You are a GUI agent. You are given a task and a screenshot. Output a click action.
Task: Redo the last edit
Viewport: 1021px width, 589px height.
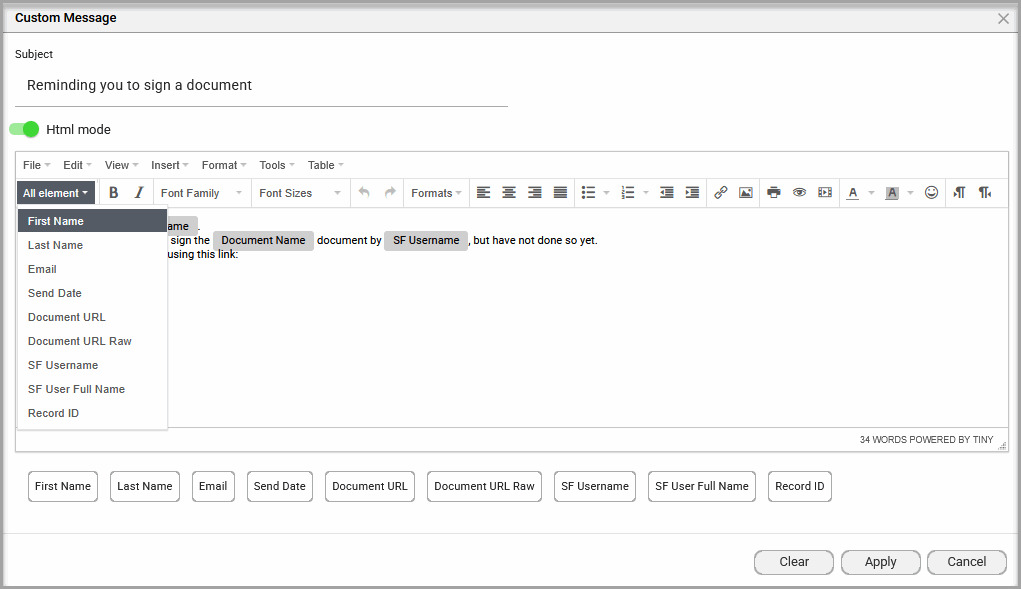click(389, 193)
